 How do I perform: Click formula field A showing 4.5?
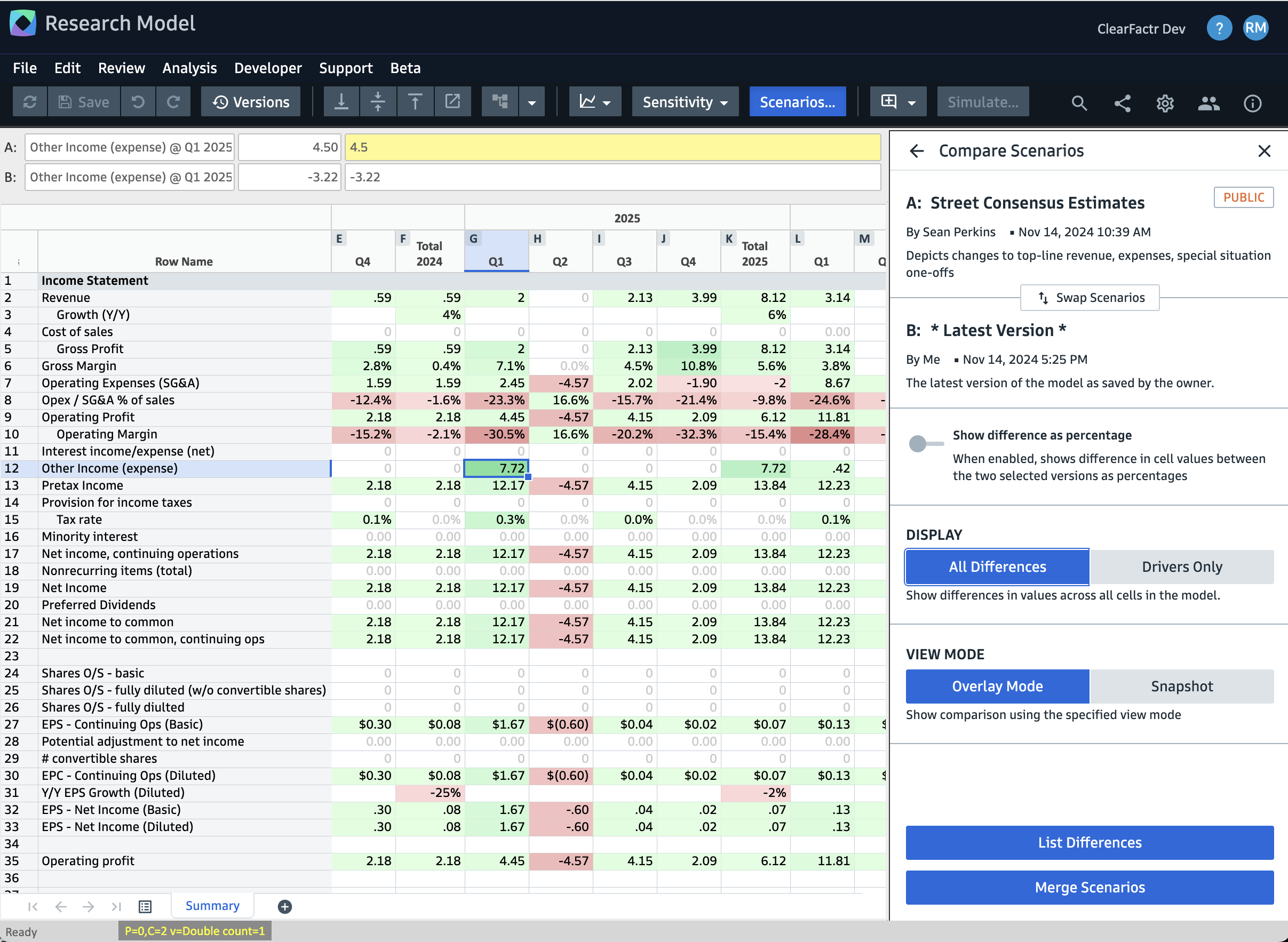(613, 147)
